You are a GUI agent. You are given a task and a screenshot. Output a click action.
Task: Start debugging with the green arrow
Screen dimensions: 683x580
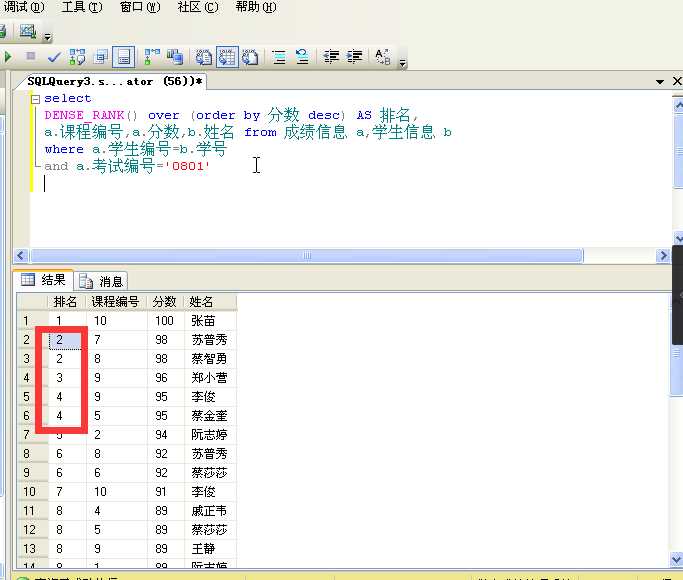point(7,57)
